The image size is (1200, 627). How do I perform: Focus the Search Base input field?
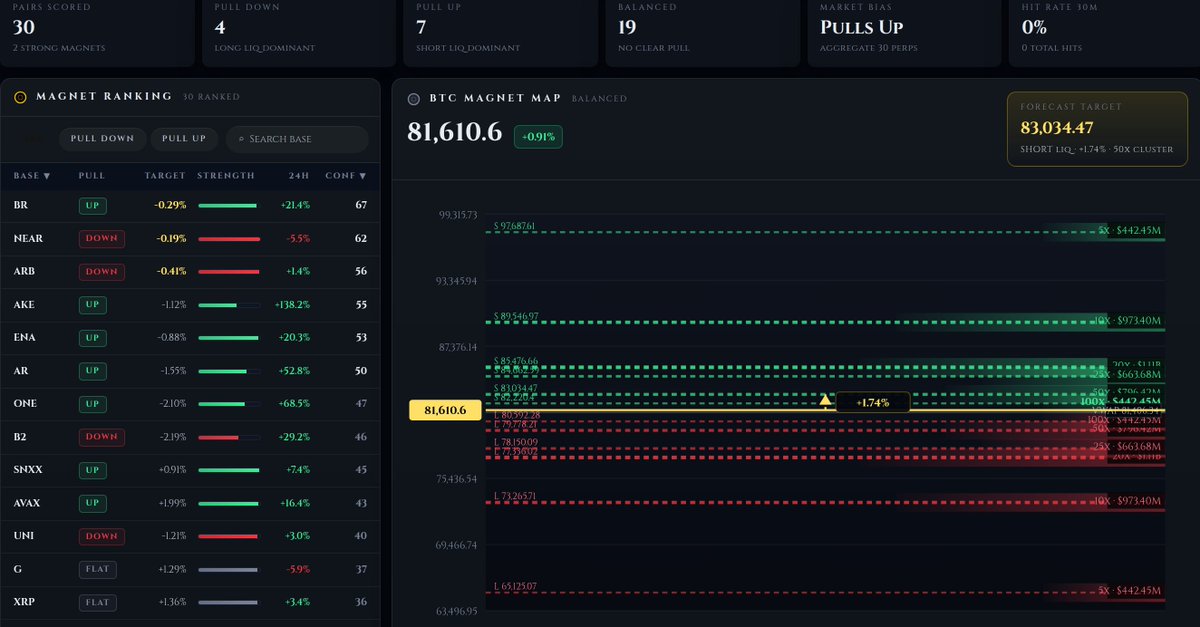click(x=297, y=139)
